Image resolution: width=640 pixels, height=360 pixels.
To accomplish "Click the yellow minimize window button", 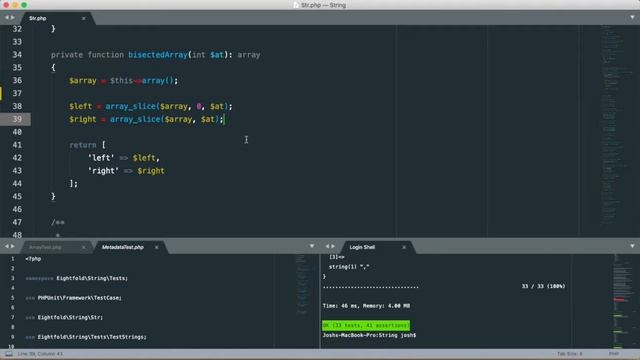I will (x=15, y=5).
